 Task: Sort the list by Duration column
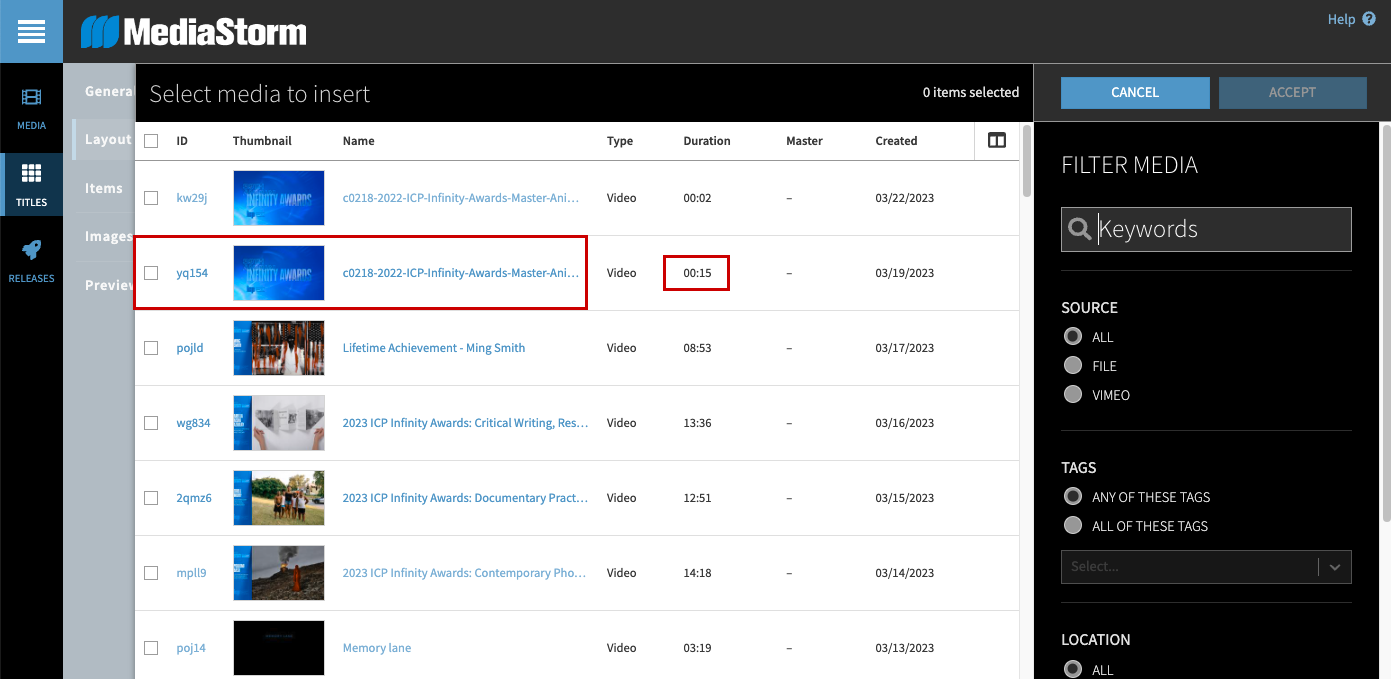coord(706,141)
